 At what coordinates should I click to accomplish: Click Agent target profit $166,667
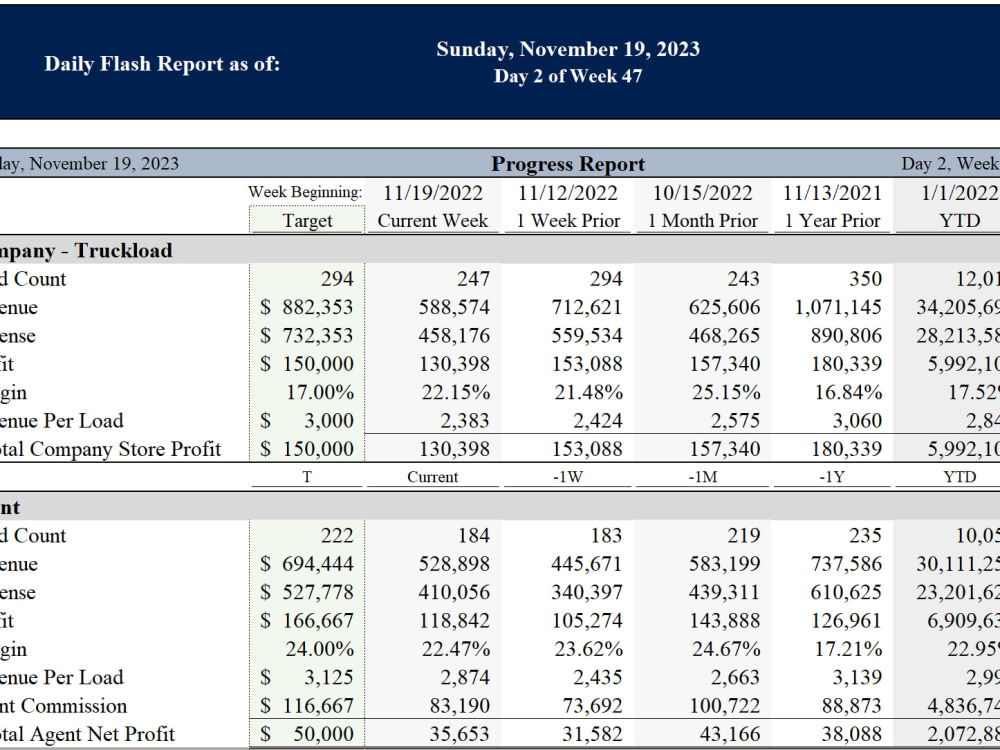(307, 621)
